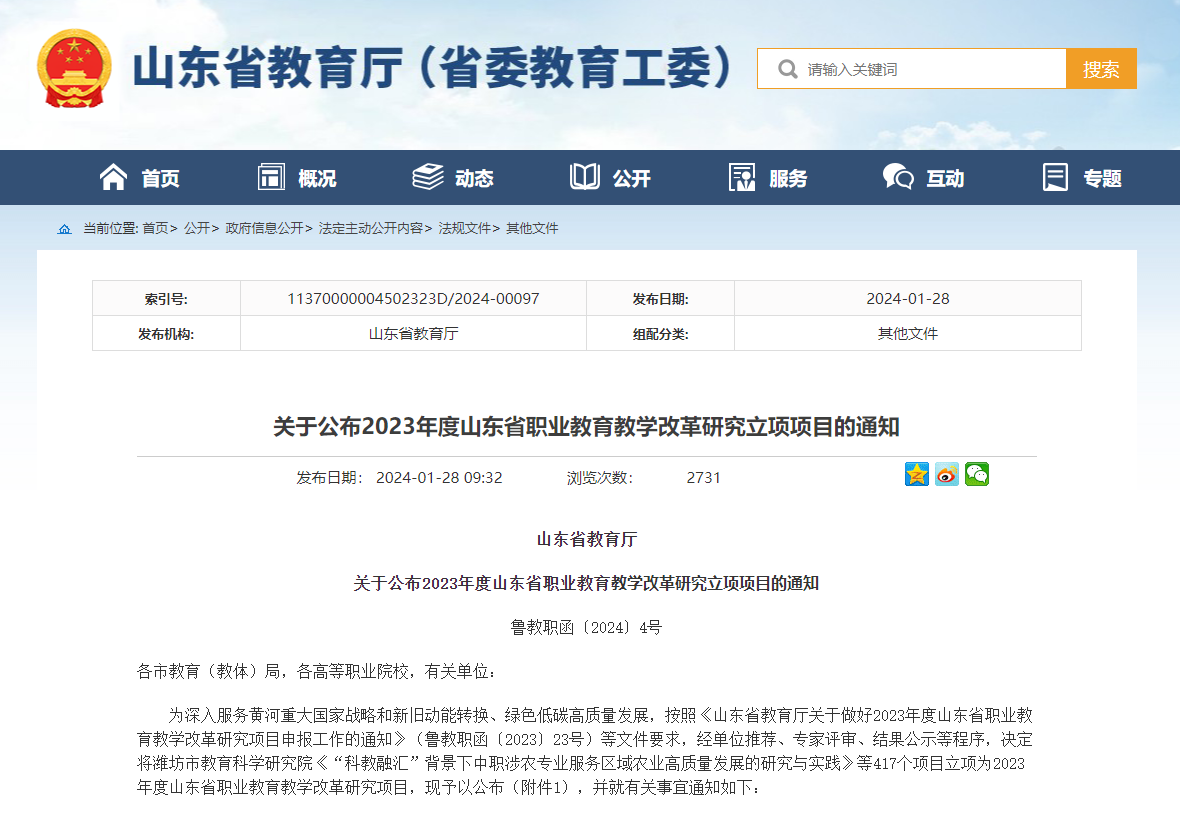Open the 首页 navigation menu item

[x=160, y=178]
